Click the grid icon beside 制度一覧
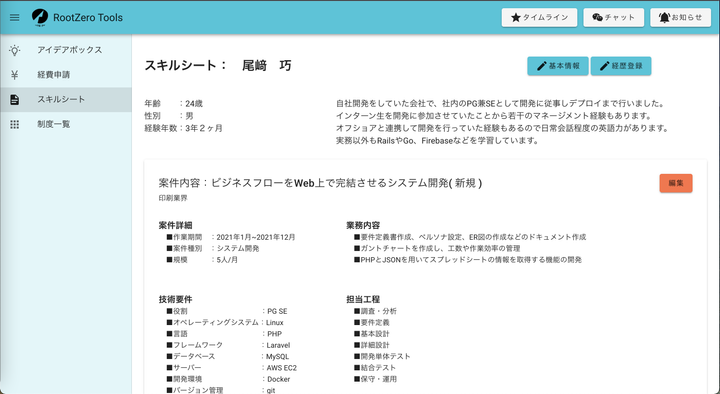 click(15, 124)
